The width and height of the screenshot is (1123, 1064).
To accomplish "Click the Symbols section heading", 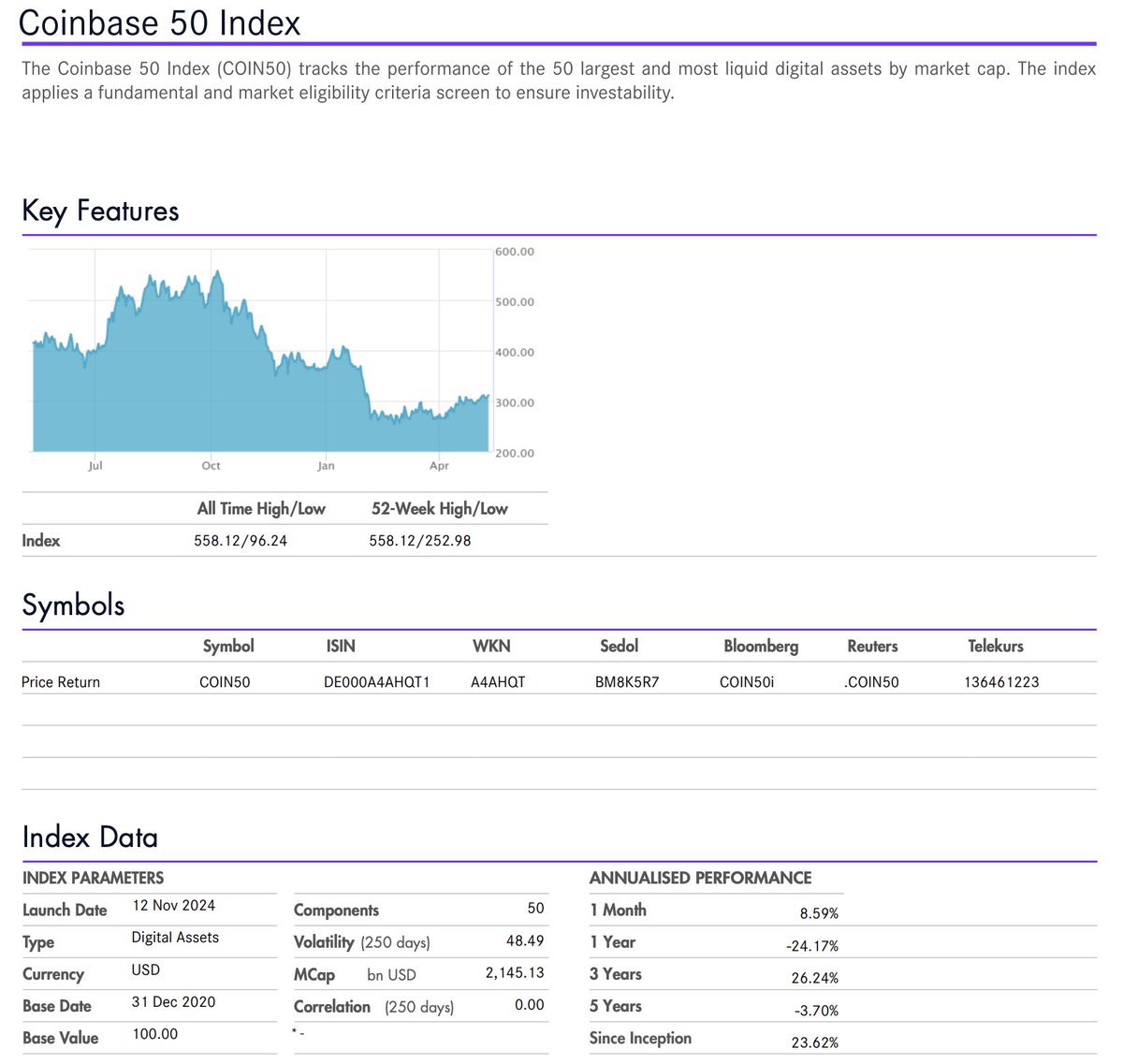I will tap(73, 605).
